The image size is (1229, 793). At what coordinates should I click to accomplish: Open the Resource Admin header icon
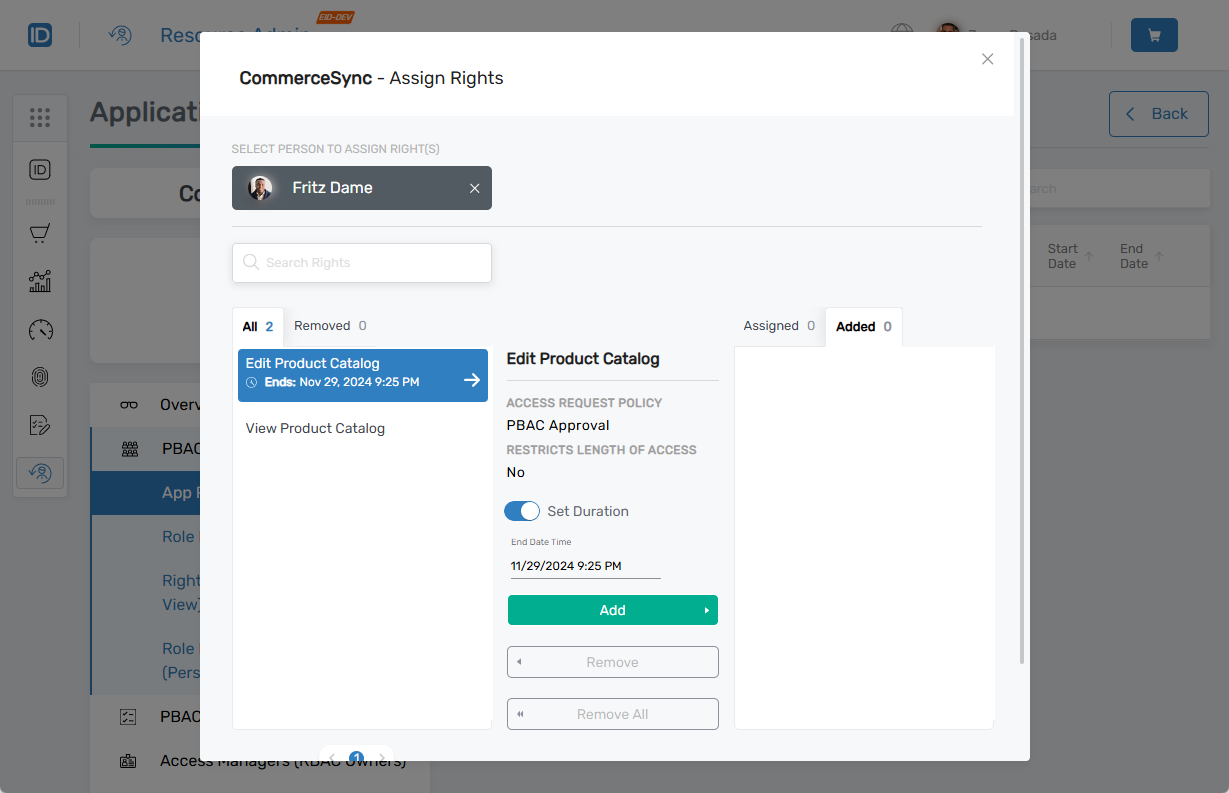point(120,35)
